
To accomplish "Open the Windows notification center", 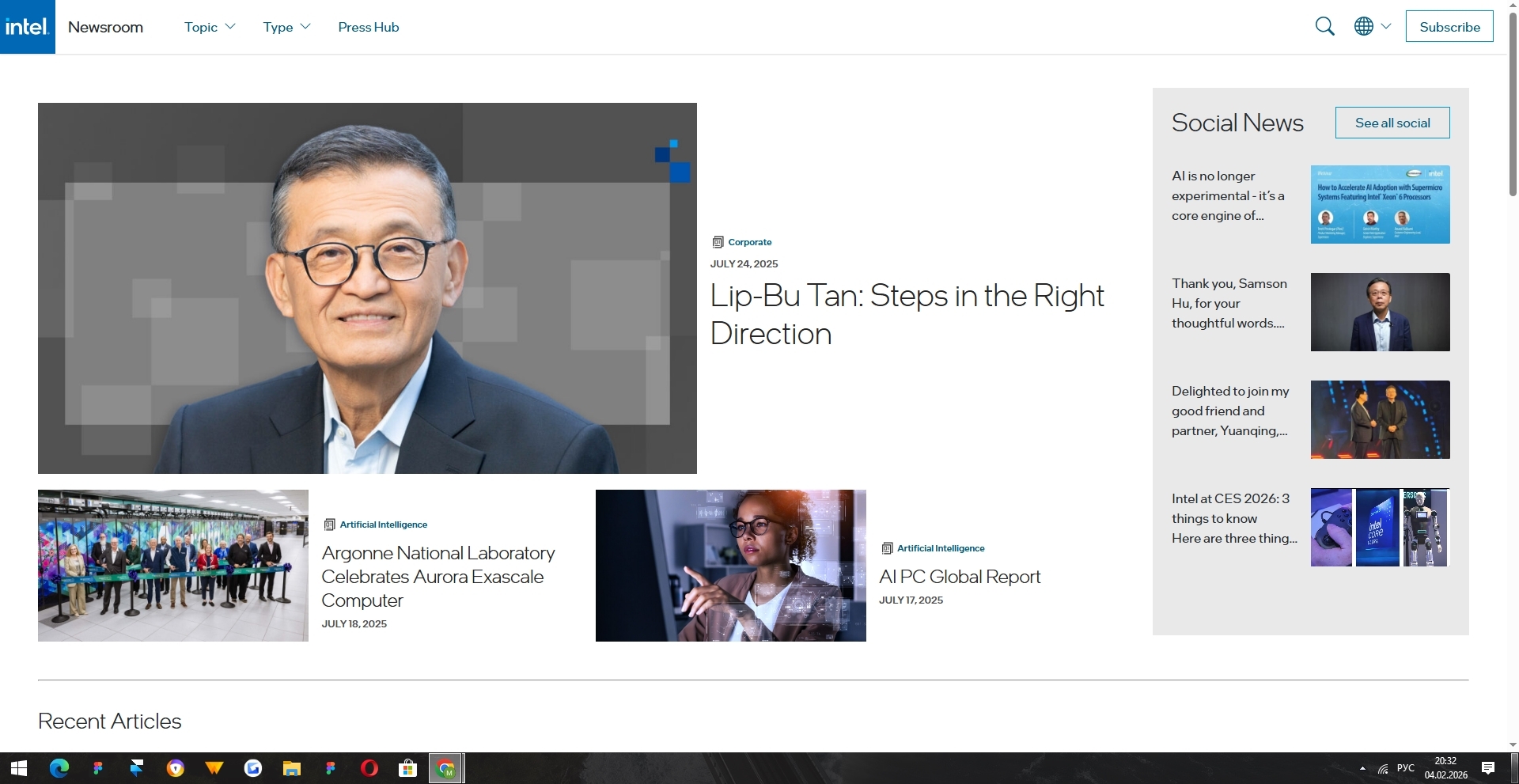I will point(1488,768).
